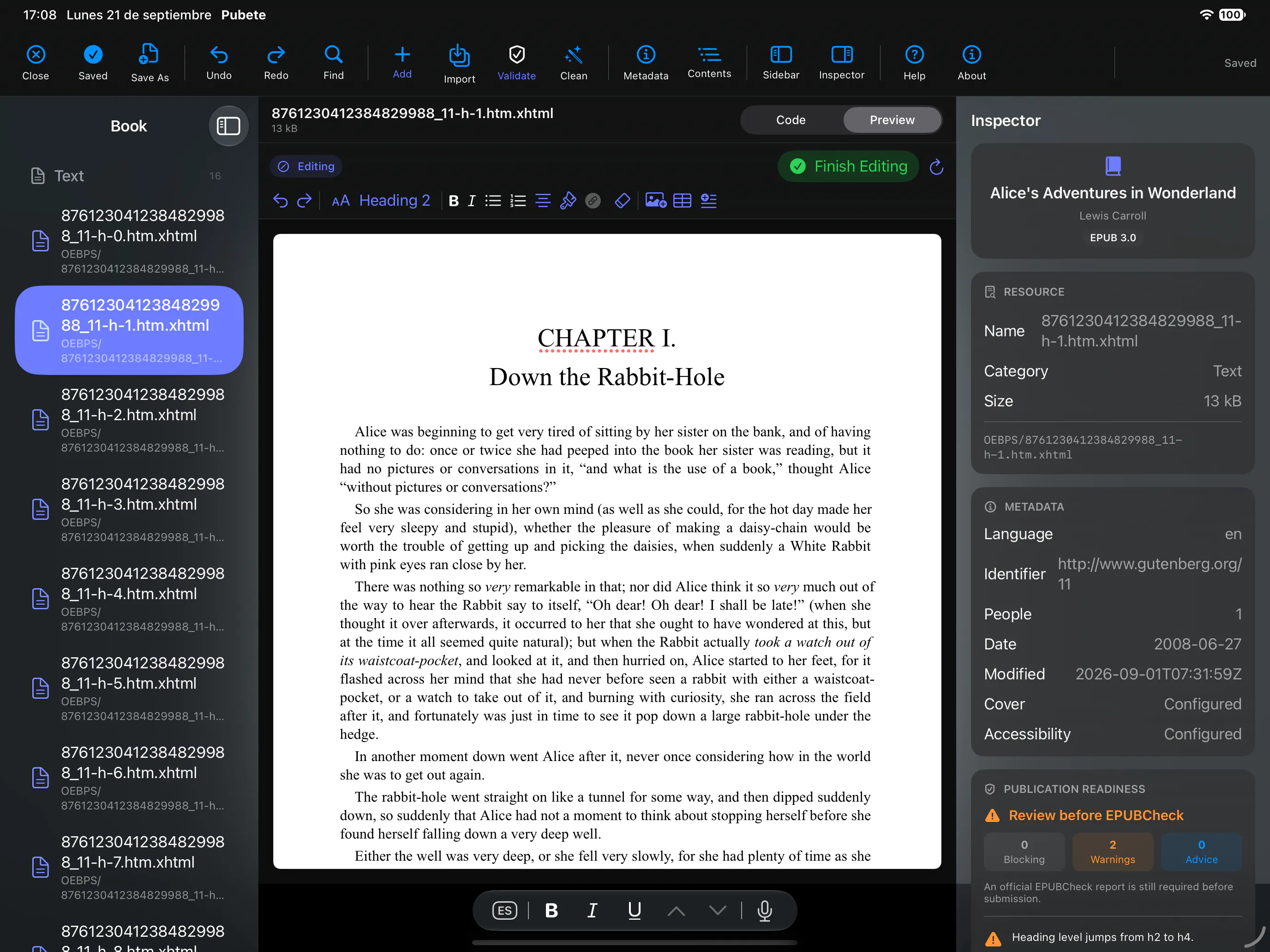Toggle italic in the editor formatting toolbar
The image size is (1270, 952).
point(471,200)
